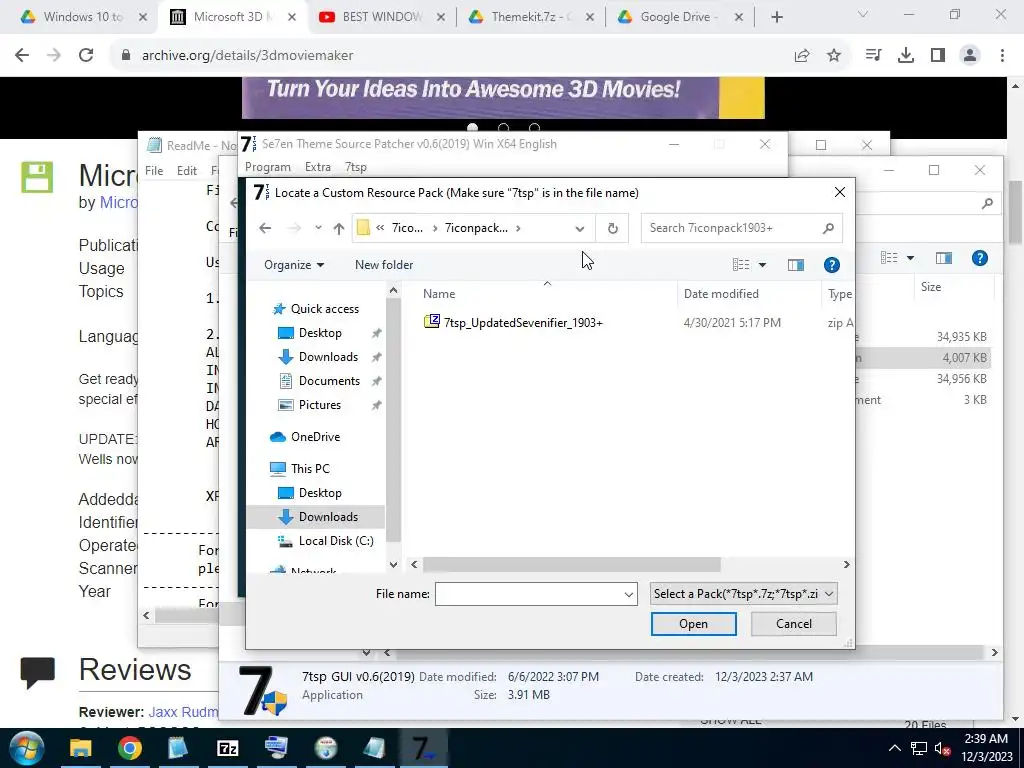Toggle the preview pane in file dialog
The width and height of the screenshot is (1024, 768).
795,264
